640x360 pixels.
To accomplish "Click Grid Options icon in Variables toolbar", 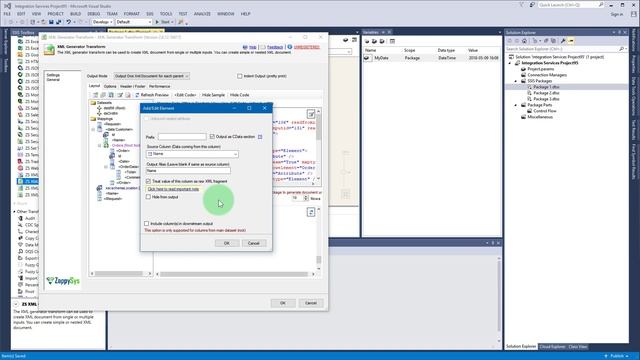I will [x=392, y=41].
